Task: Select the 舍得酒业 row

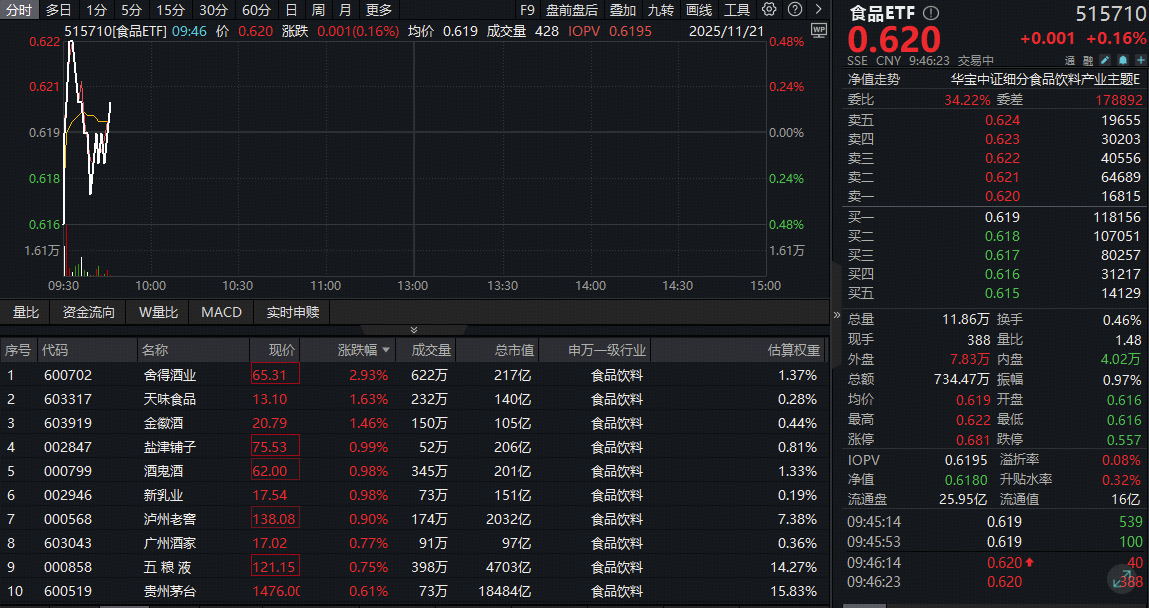Action: (x=414, y=375)
